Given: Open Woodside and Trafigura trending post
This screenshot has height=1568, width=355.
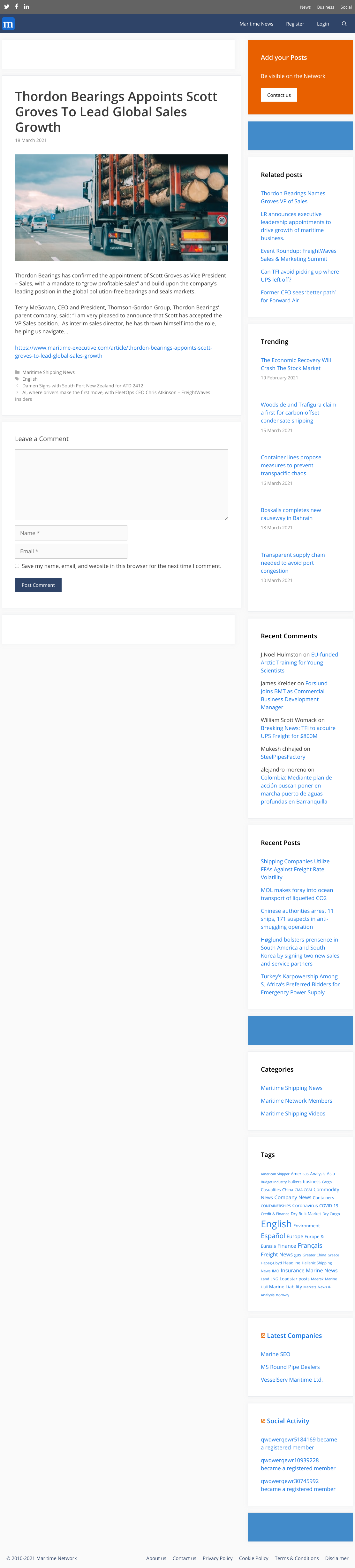Looking at the screenshot, I should point(298,412).
